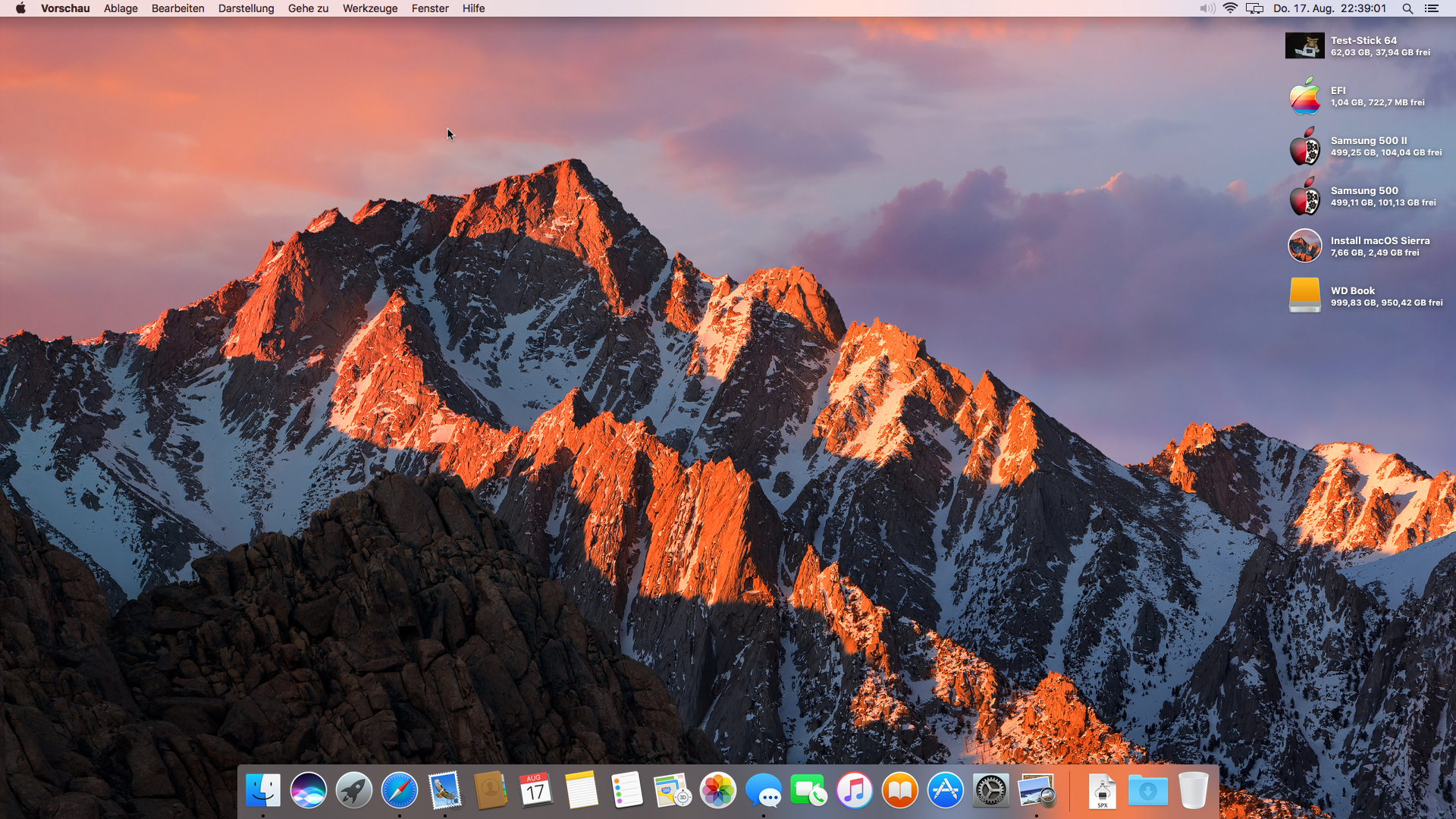Viewport: 1456px width, 819px height.
Task: Open the Darstellung menu
Action: click(x=246, y=8)
